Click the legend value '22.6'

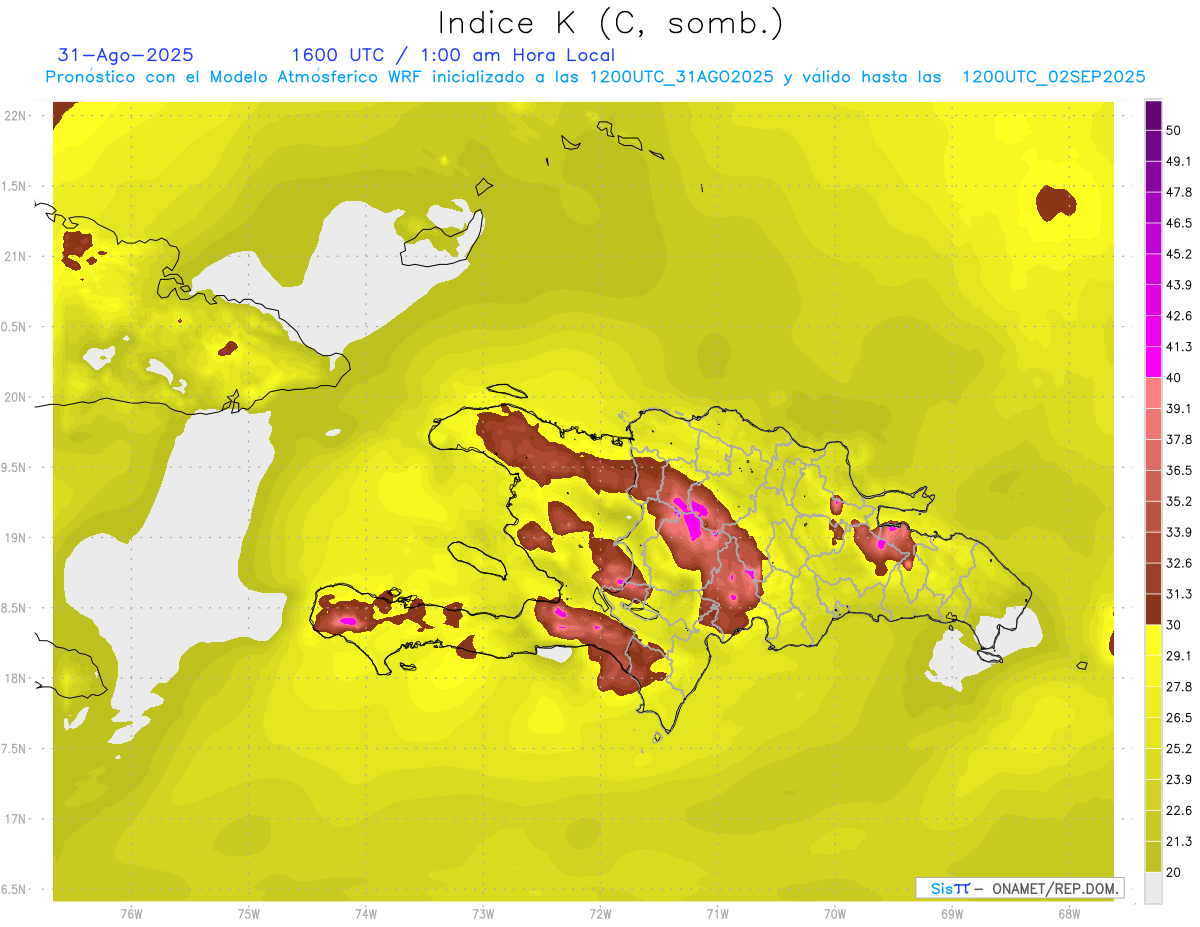coord(1179,810)
